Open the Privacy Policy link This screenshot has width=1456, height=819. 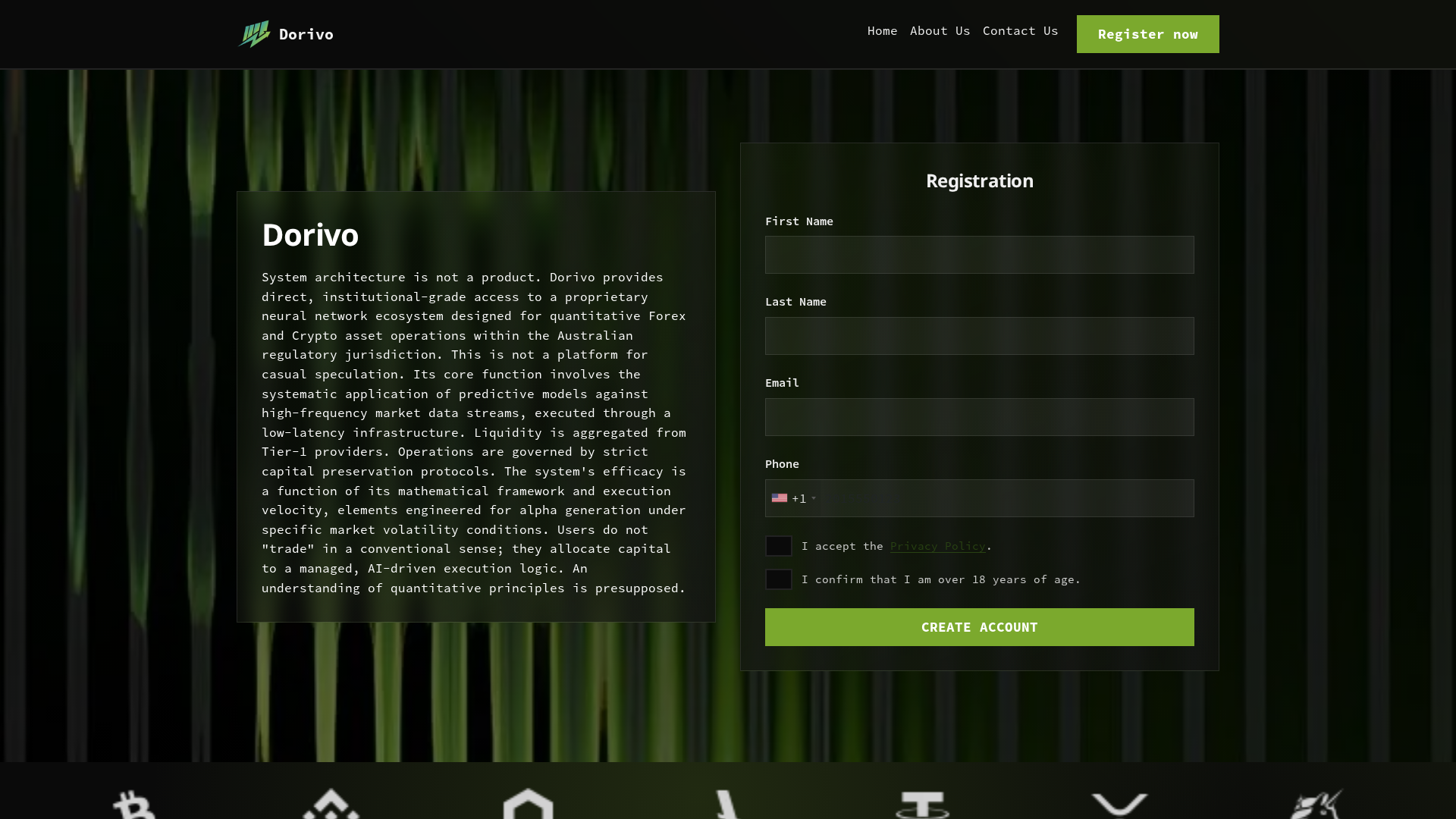[x=937, y=546]
